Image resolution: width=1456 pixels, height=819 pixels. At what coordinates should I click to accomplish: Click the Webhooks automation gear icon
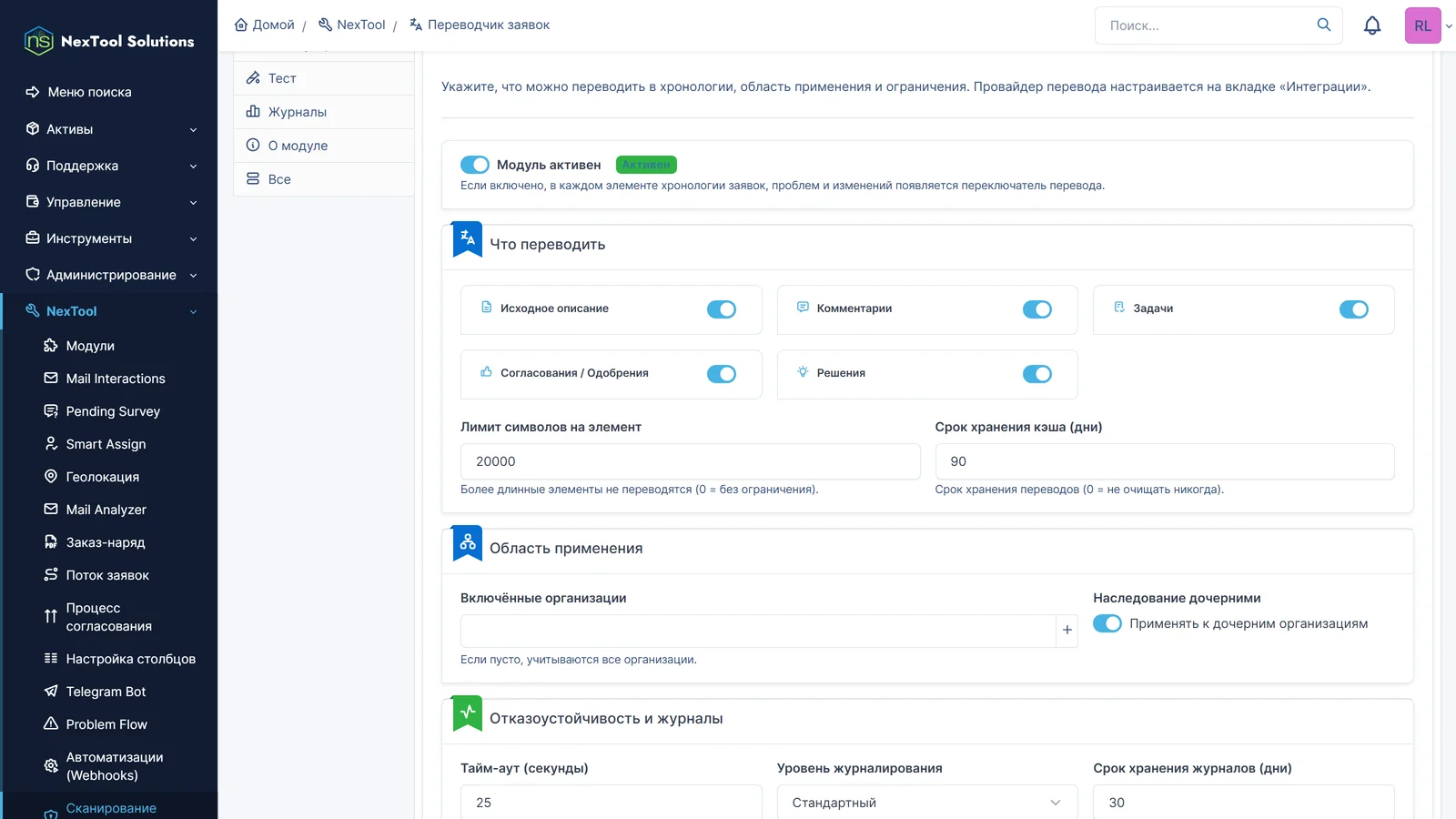[51, 766]
